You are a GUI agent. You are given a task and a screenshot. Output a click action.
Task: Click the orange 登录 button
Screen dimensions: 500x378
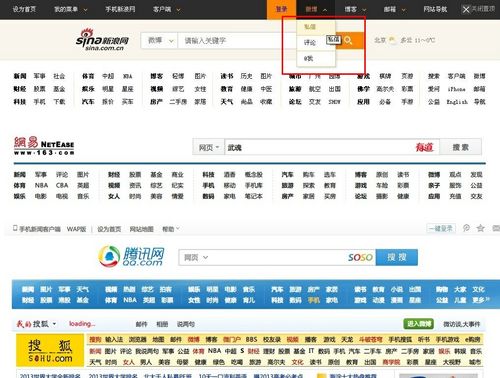pyautogui.click(x=281, y=9)
